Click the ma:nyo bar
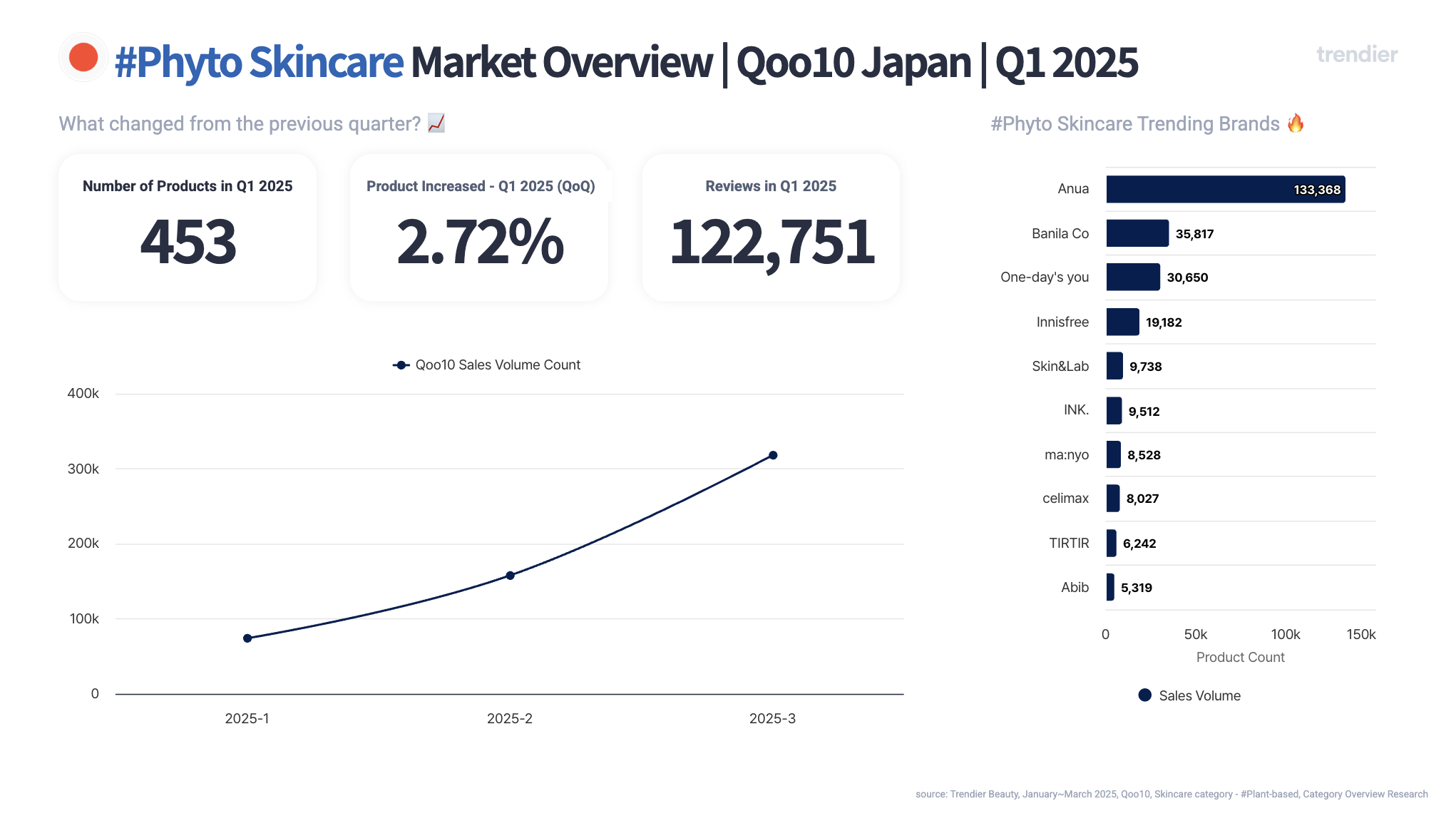This screenshot has height=816, width=1456. pos(1114,454)
